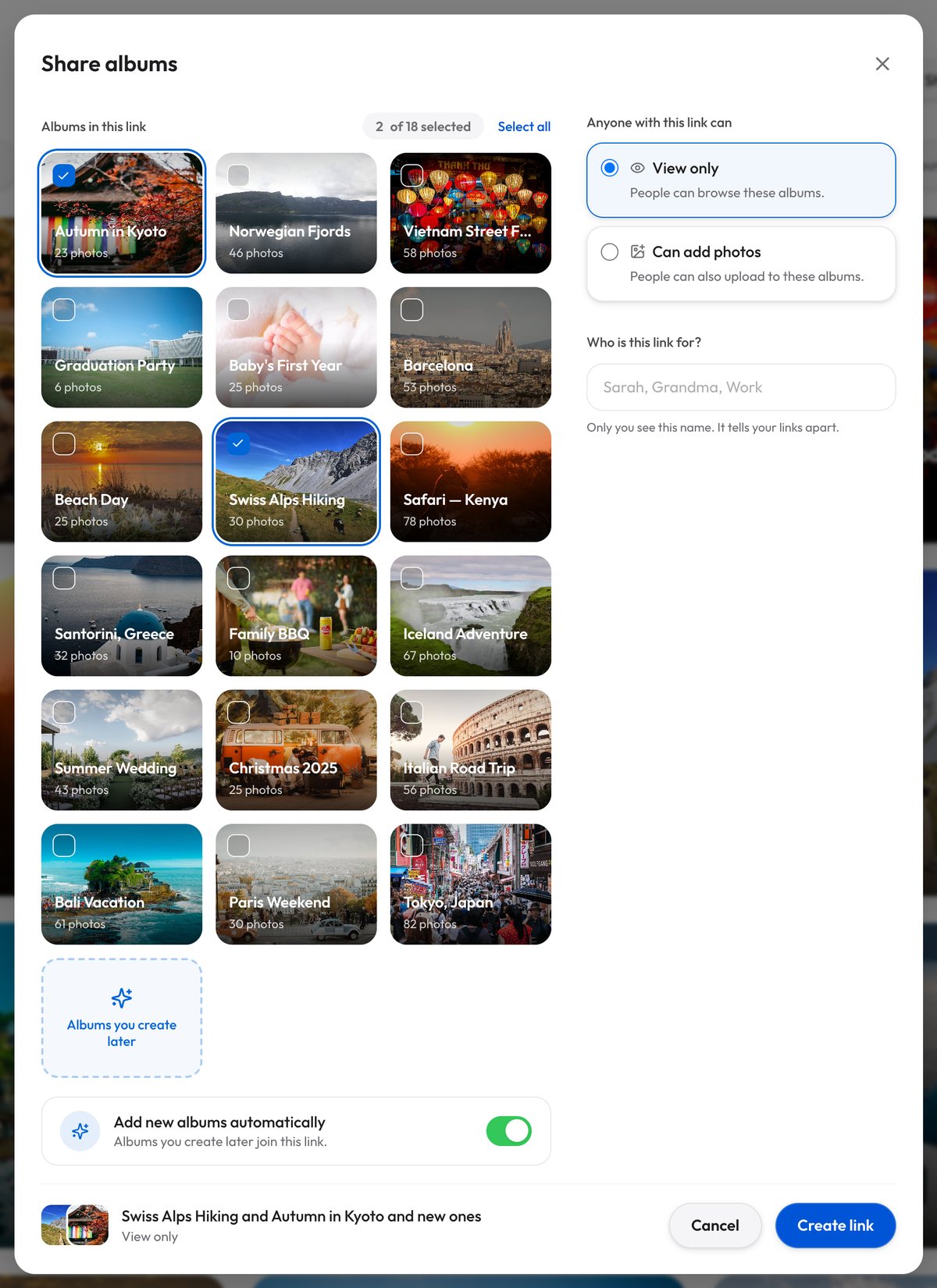
Task: Click the Christmas 2025 album title
Action: (x=283, y=768)
